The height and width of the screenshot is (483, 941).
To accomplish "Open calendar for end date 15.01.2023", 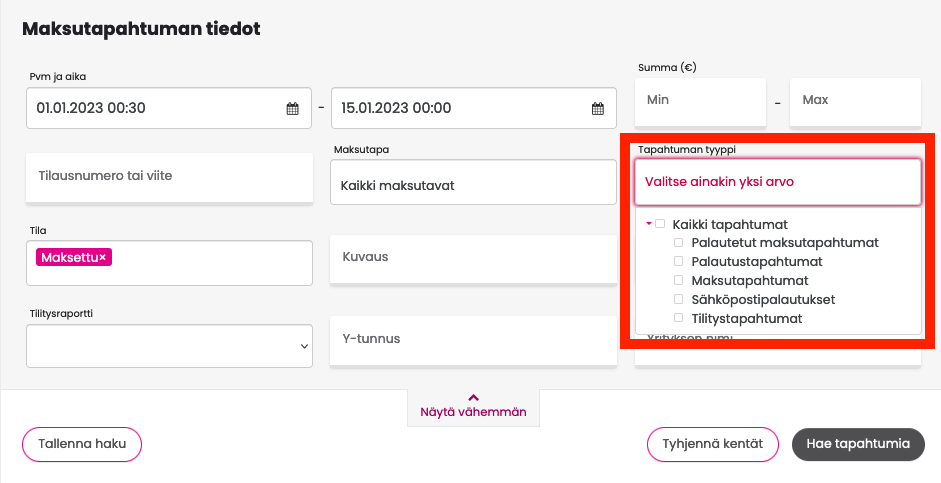I will pos(598,109).
